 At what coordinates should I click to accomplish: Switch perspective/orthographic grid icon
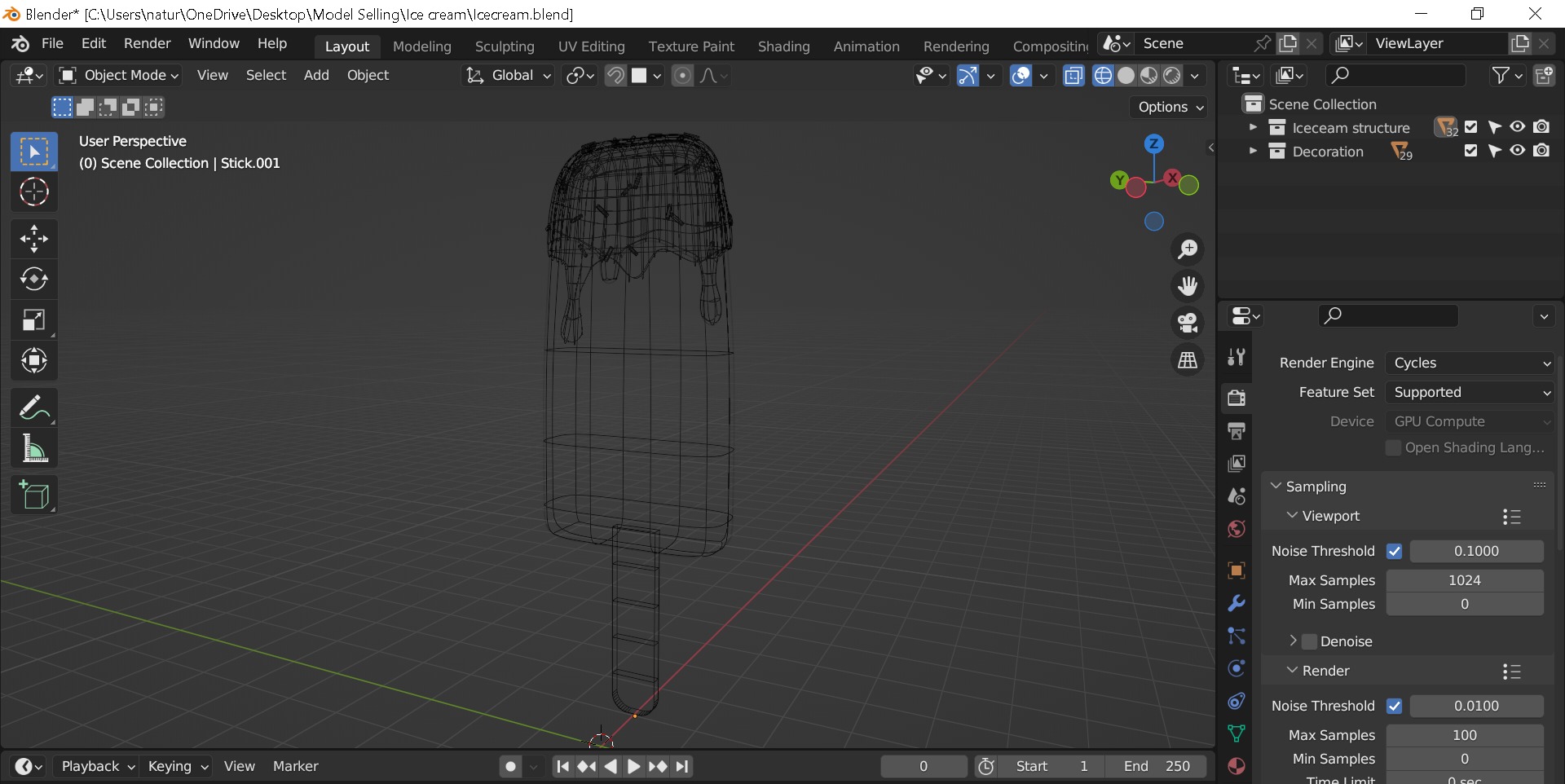coord(1188,359)
